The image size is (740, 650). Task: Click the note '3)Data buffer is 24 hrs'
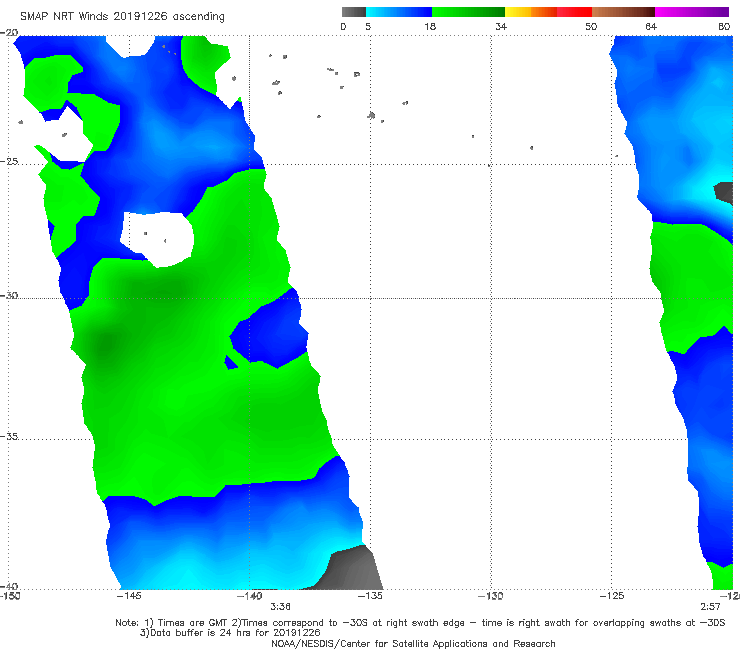230,633
